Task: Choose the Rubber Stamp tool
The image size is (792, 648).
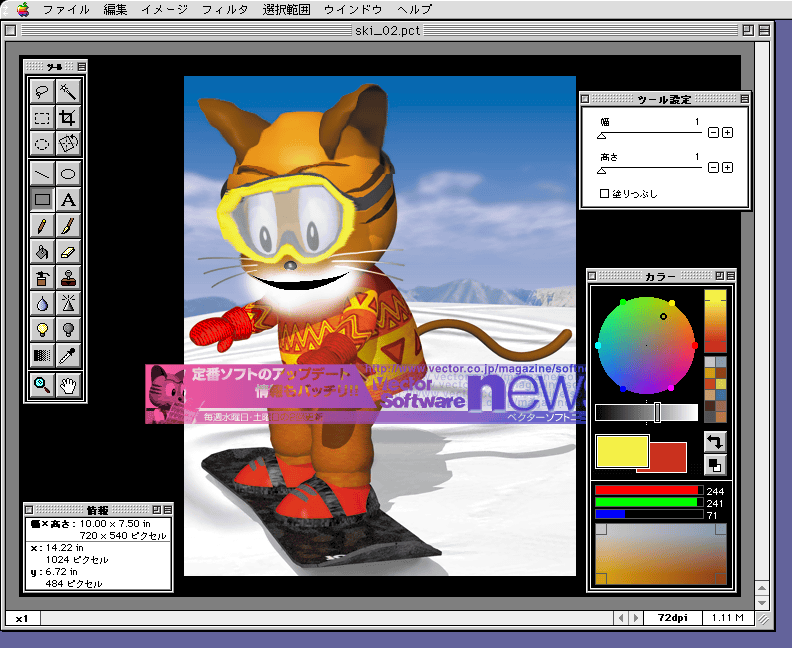Action: (68, 277)
